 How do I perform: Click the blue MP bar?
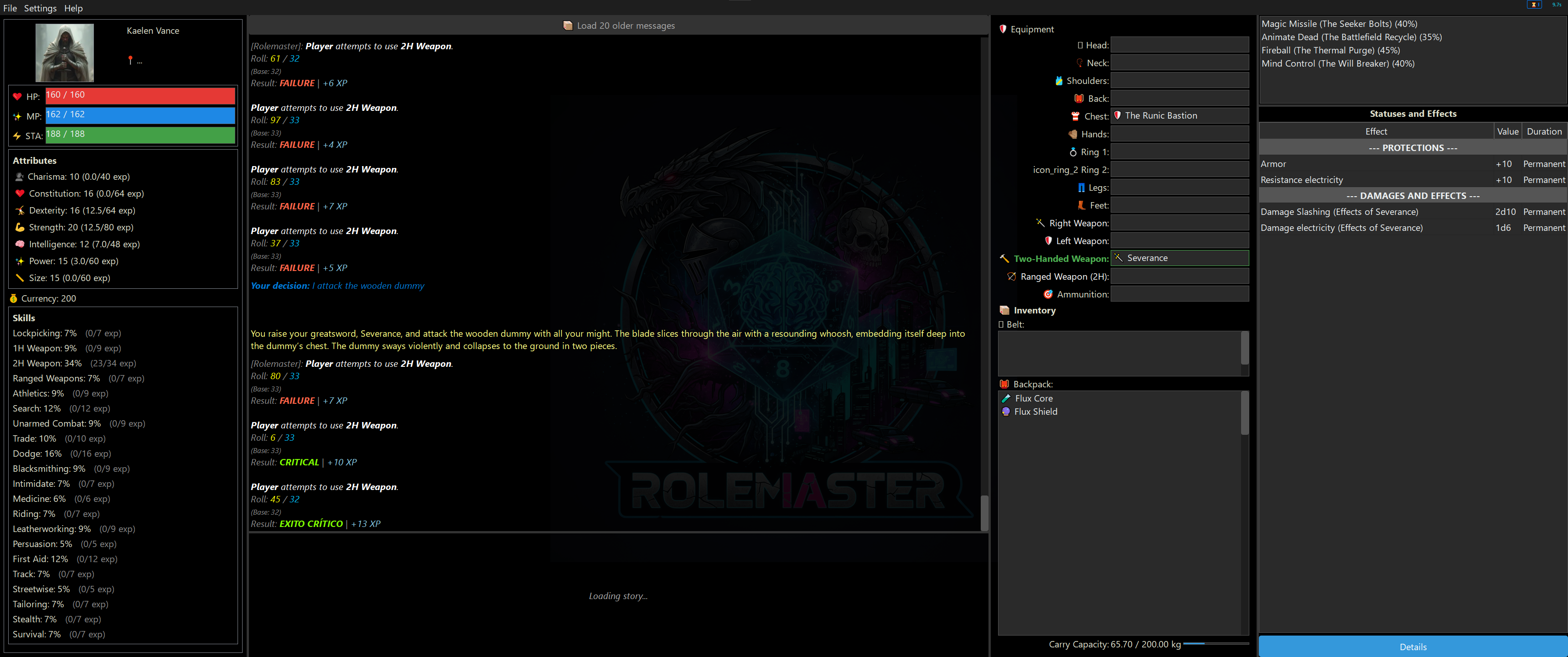pos(140,115)
